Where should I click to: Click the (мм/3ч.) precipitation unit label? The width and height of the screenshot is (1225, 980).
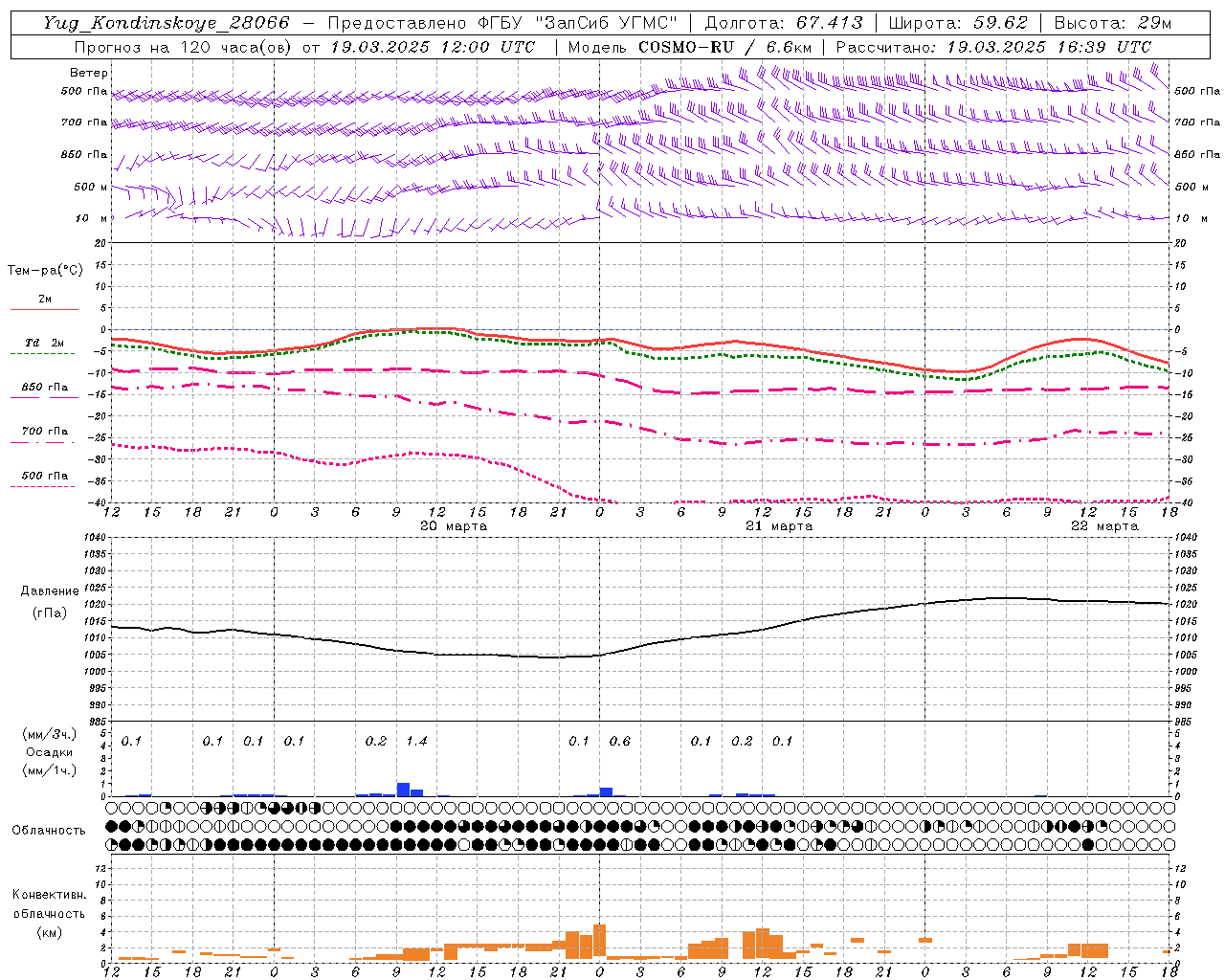(50, 734)
